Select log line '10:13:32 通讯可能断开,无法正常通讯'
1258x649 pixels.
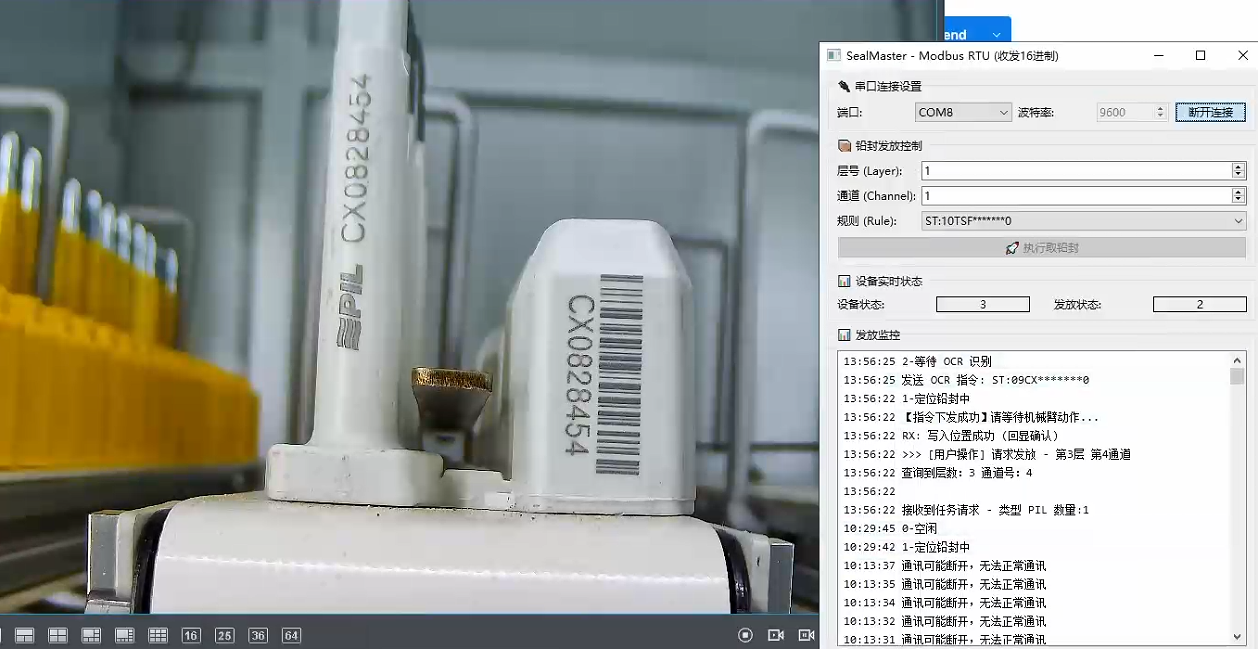pos(945,621)
